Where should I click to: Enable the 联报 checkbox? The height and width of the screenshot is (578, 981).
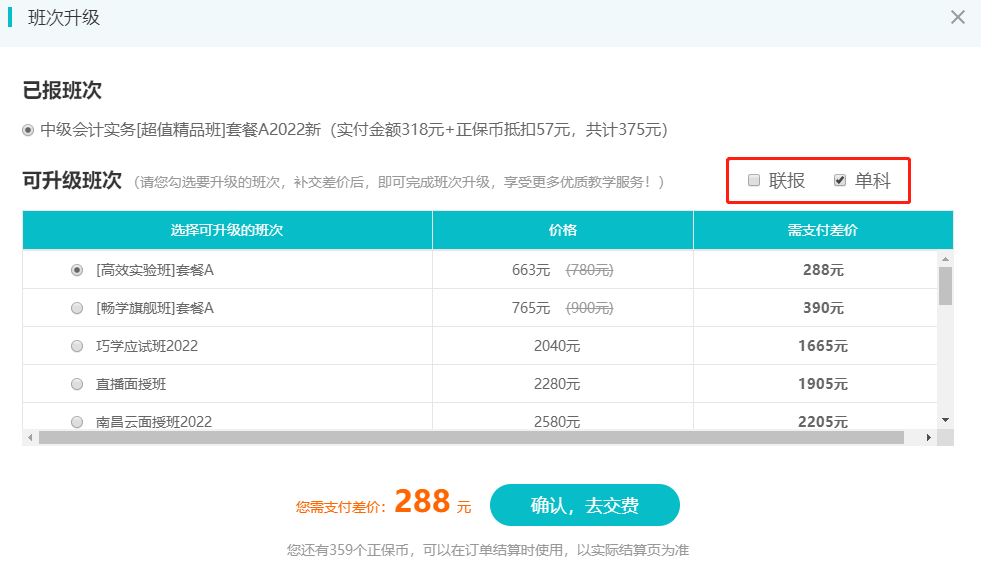754,180
